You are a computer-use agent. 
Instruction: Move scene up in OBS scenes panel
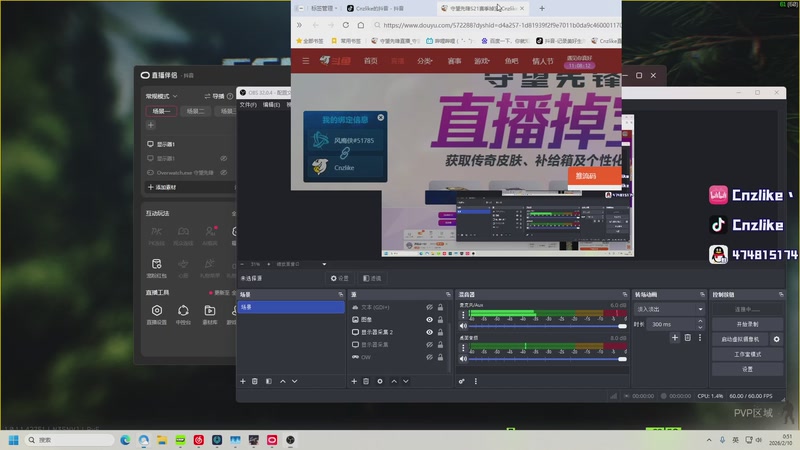(x=283, y=381)
